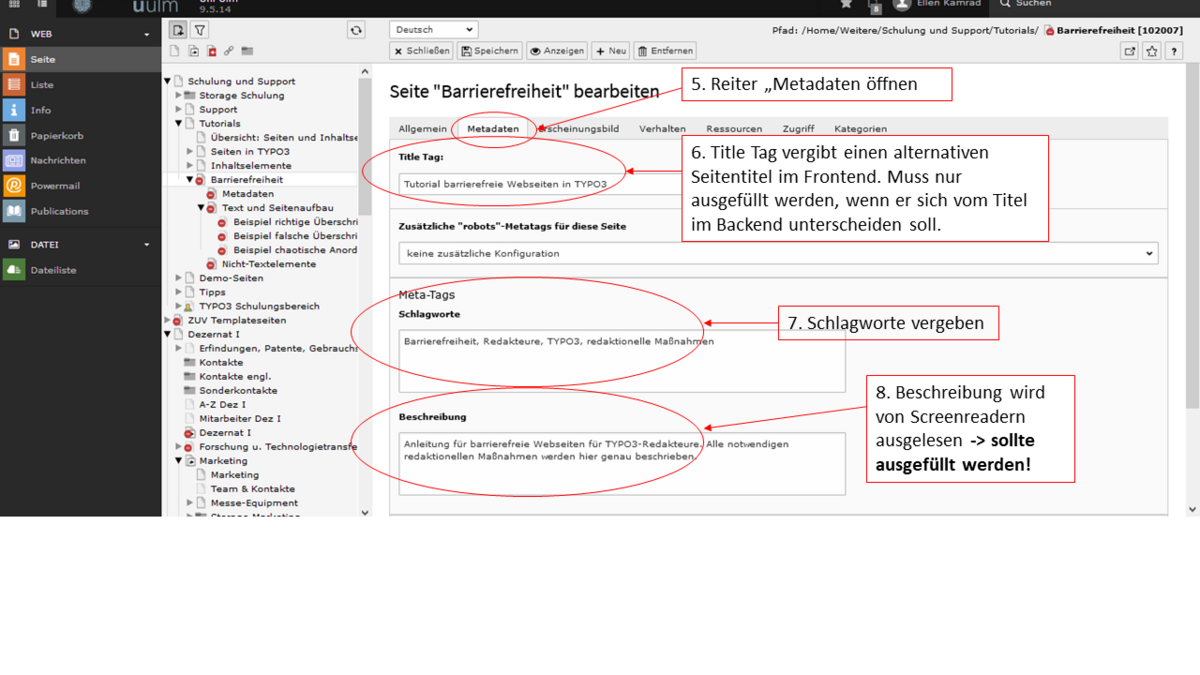Open the Publications module

click(80, 211)
